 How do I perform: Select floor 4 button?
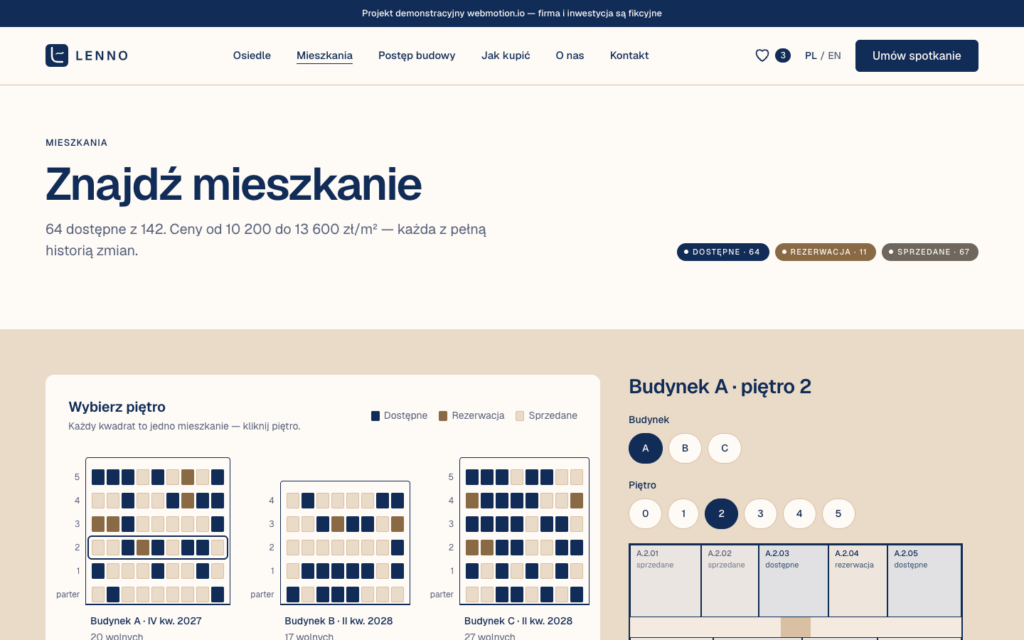point(799,513)
